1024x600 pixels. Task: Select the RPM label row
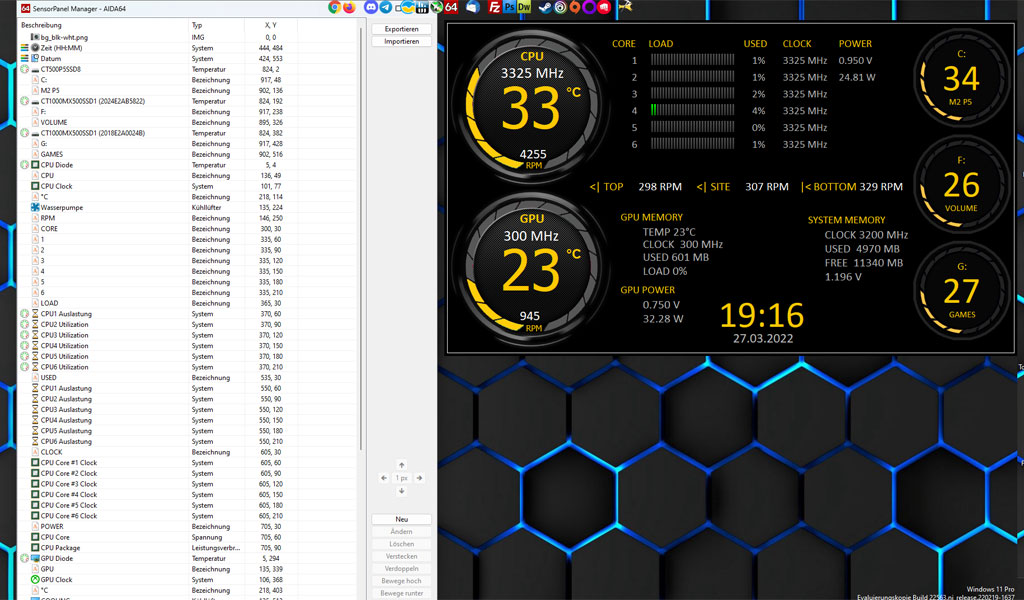188,218
